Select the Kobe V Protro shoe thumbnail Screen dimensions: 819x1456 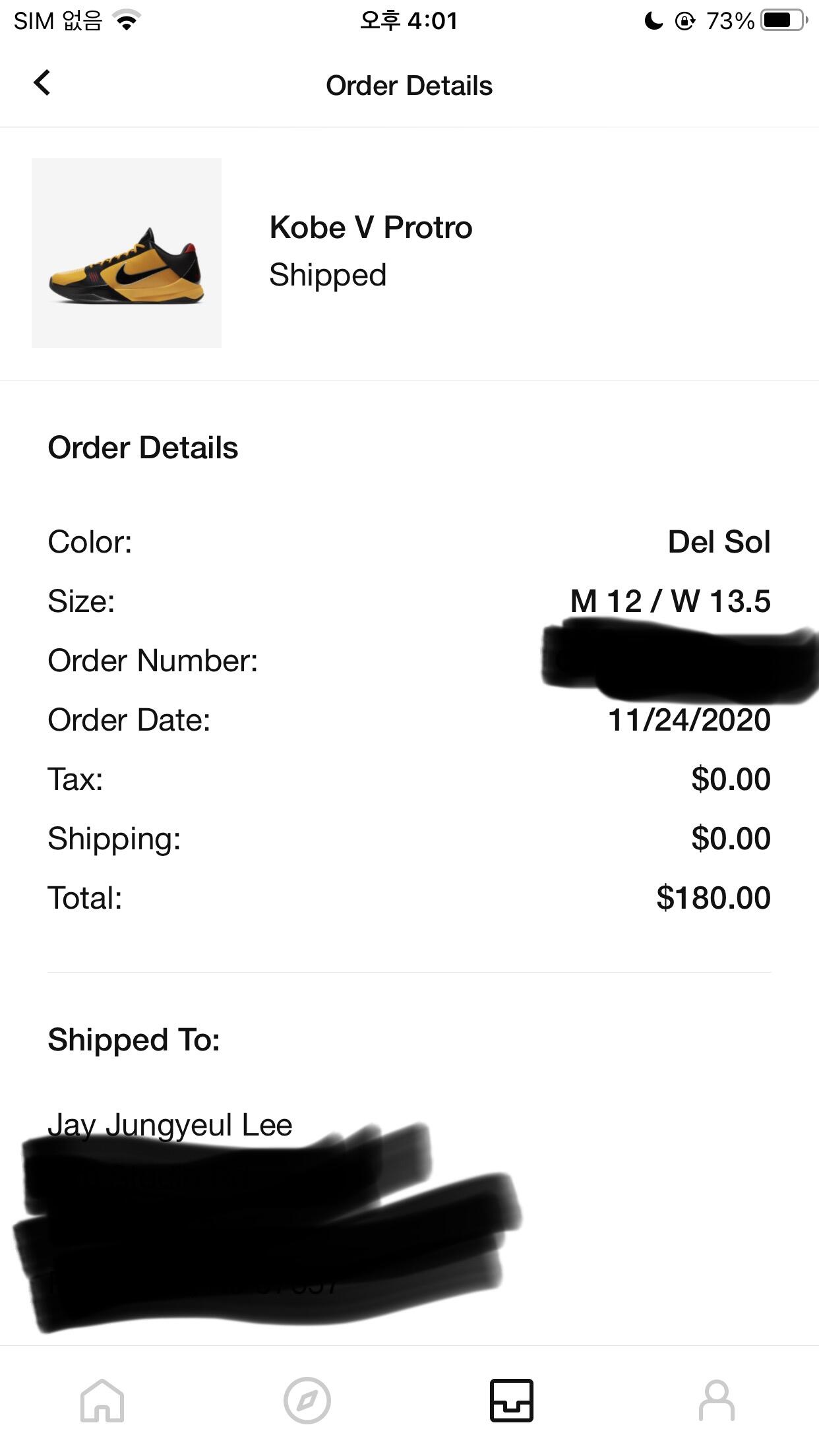pos(127,253)
